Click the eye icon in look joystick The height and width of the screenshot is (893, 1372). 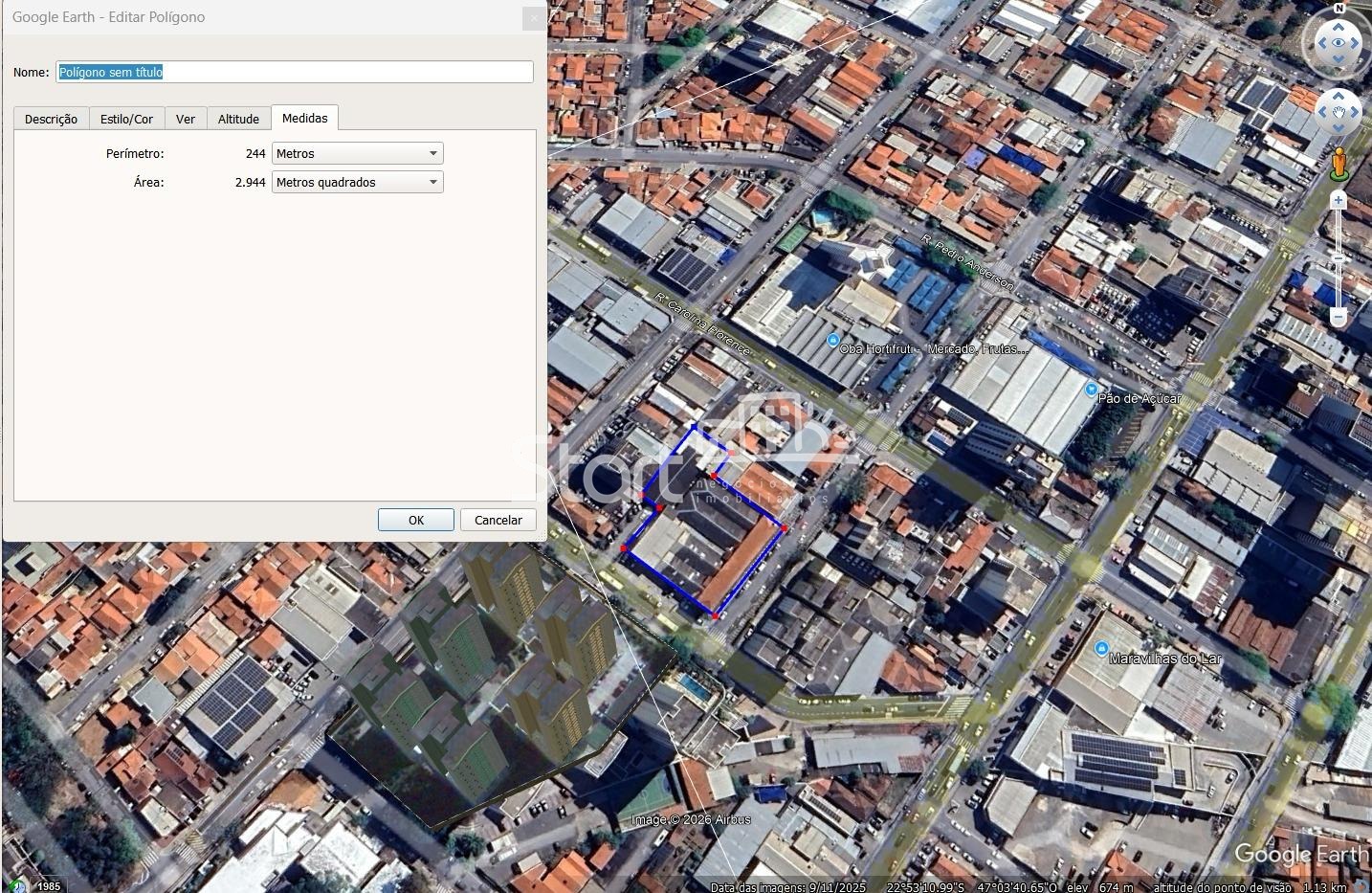(x=1339, y=43)
